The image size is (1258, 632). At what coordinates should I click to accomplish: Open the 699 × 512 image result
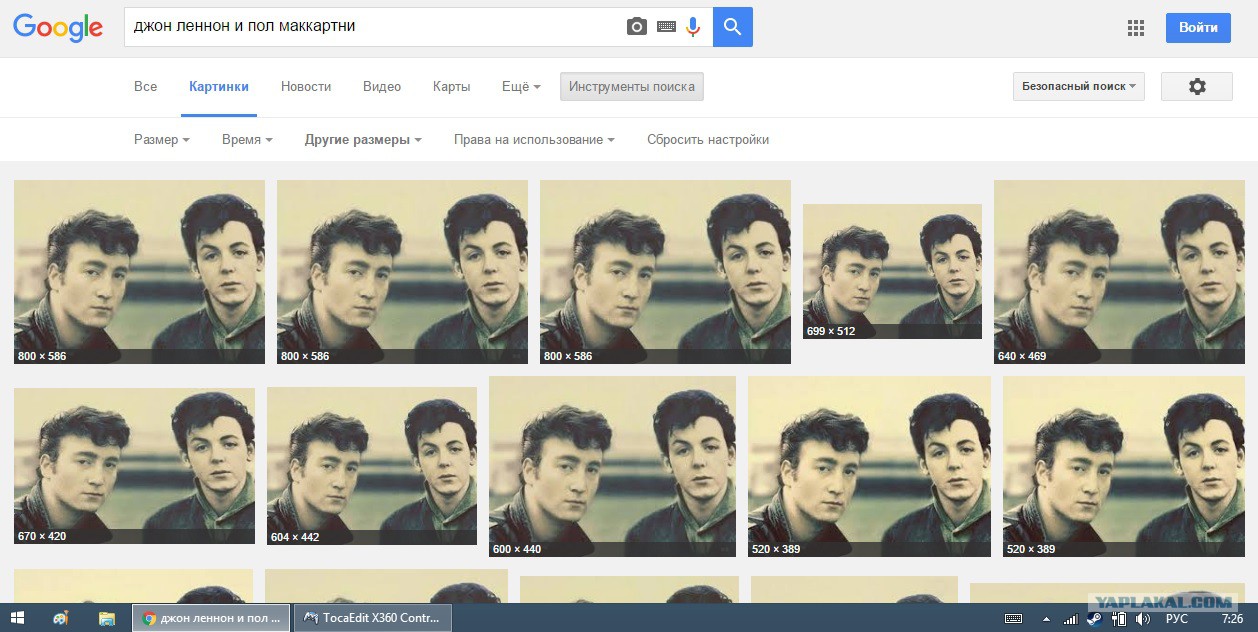892,271
